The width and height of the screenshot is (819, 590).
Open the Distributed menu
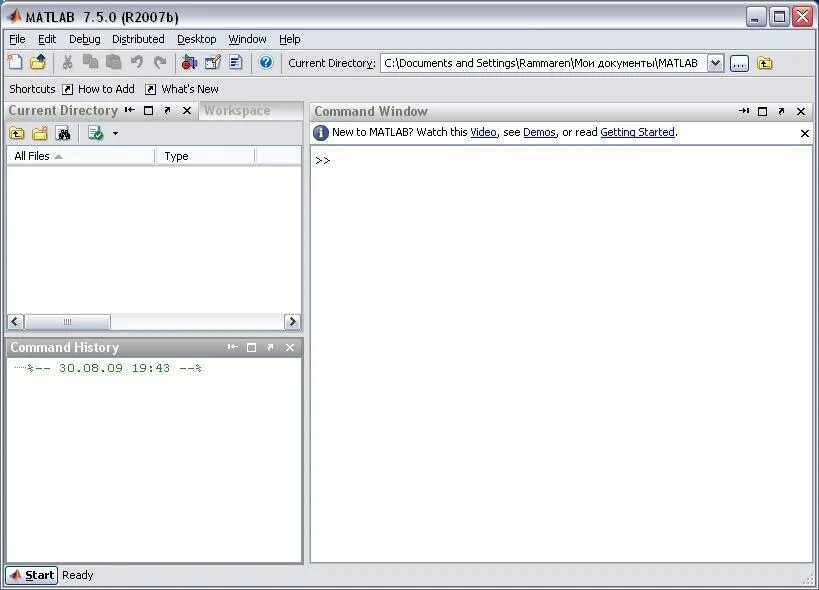click(x=138, y=39)
